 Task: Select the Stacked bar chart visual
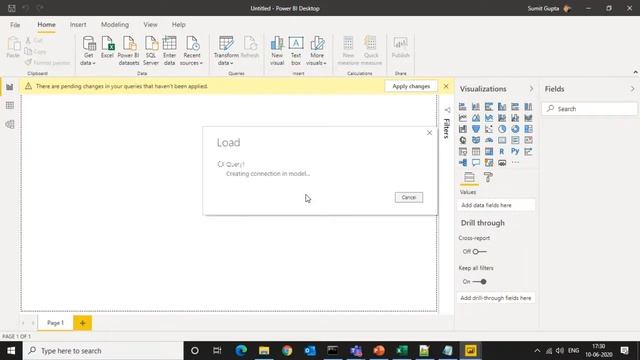(462, 107)
